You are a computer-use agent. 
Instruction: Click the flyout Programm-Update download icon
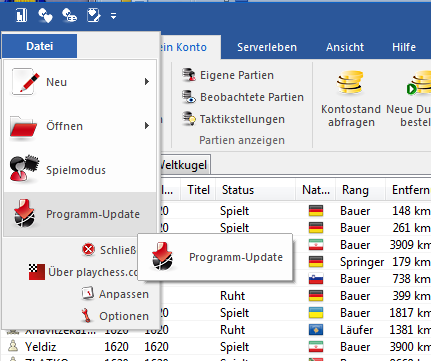pyautogui.click(x=162, y=256)
